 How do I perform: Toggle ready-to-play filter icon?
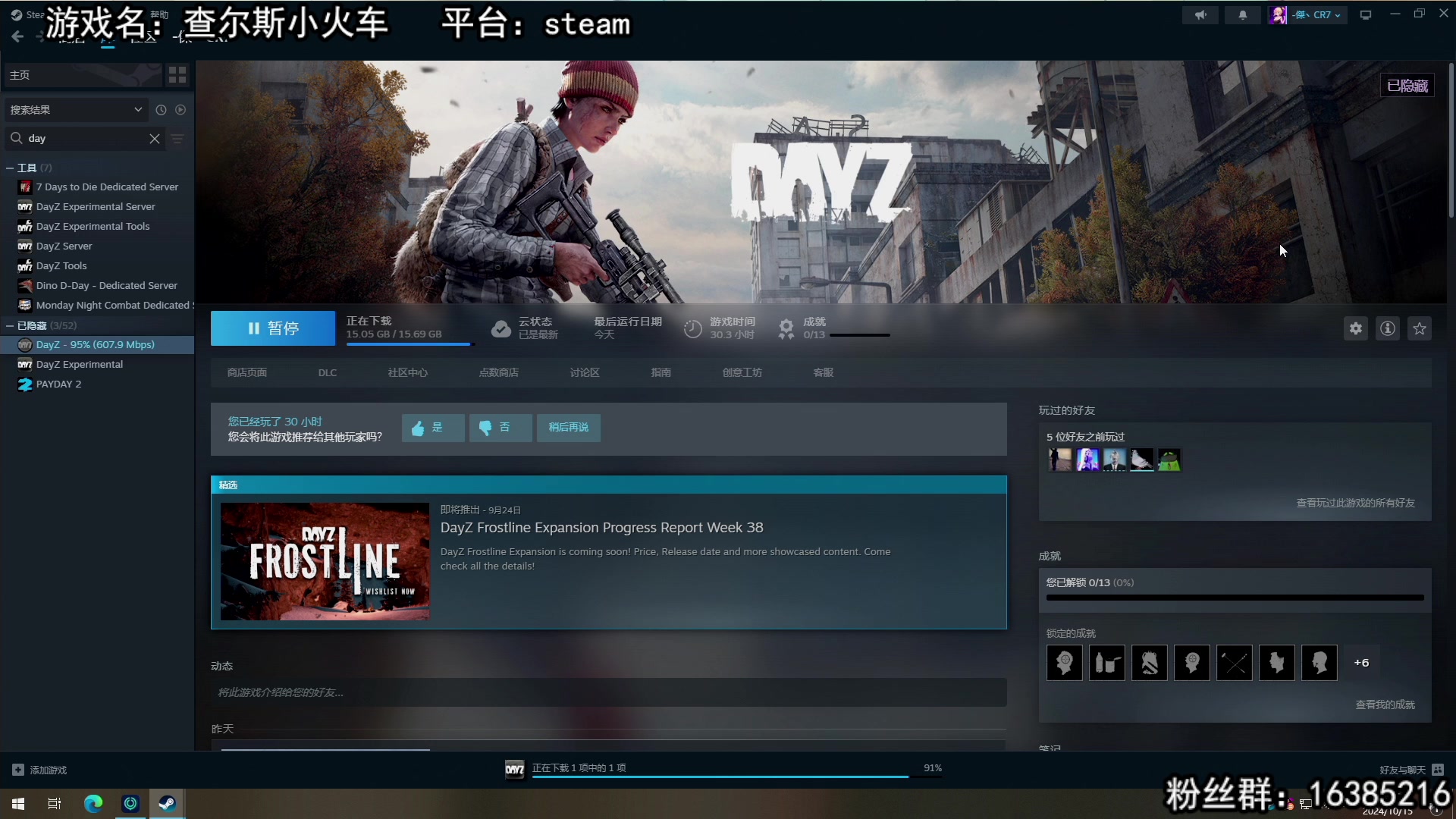click(x=180, y=110)
